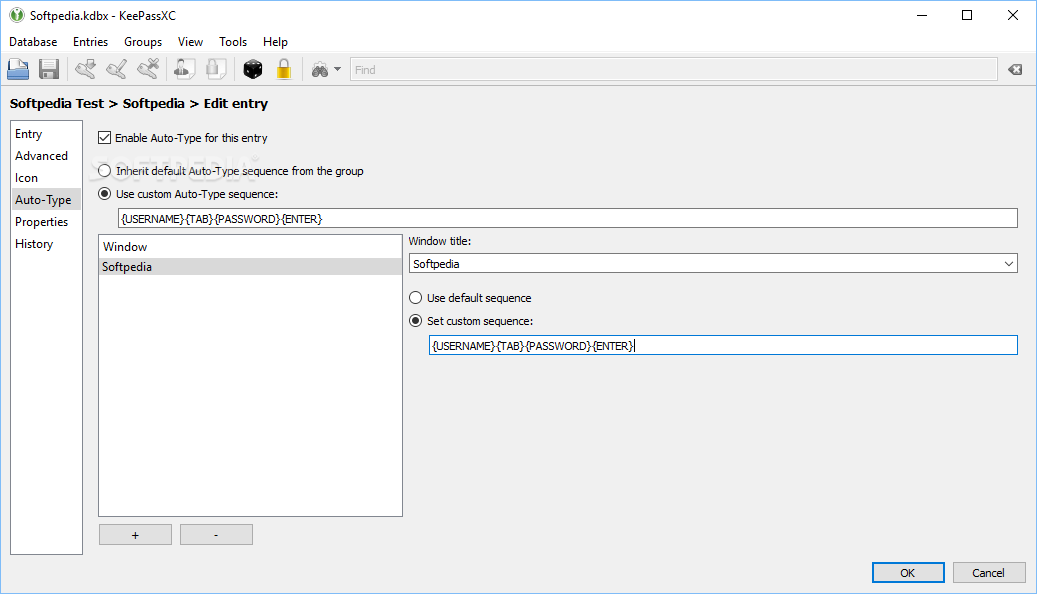Edit entry key icon in toolbar
The height and width of the screenshot is (594, 1037).
117,69
